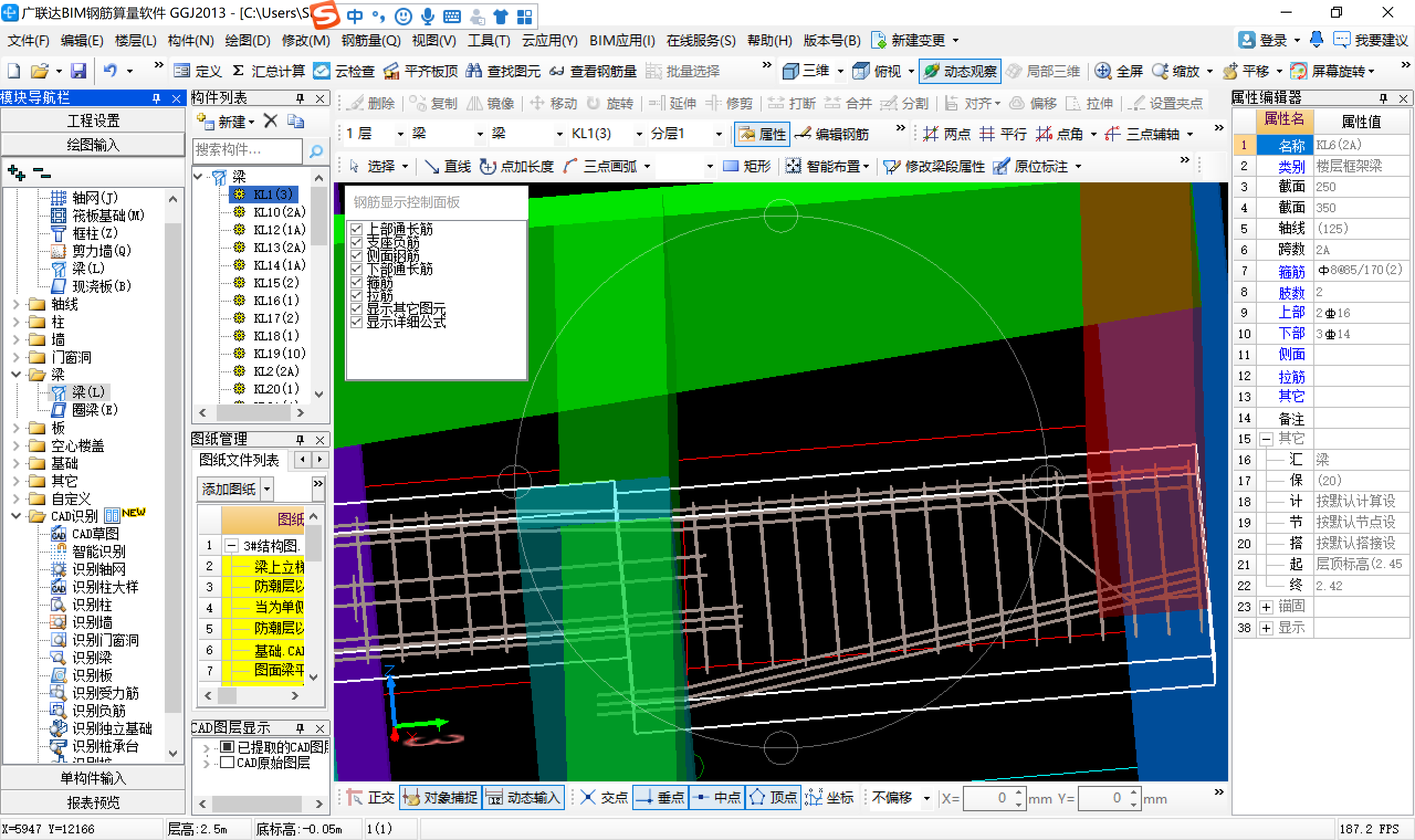Screen dimensions: 1415x840
Task: Expand the 柱 folder in navigation tree
Action: pos(17,323)
